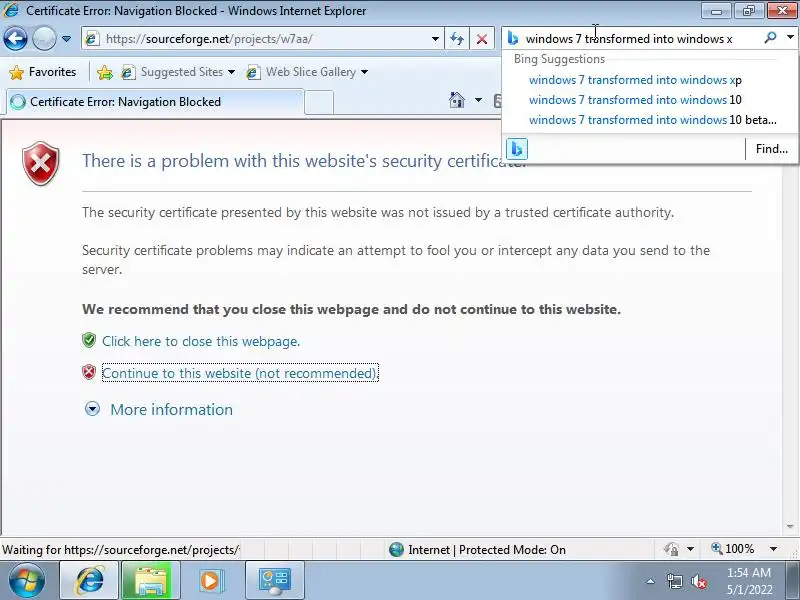Open the status bar security dropdown arrow
Viewport: 800px width, 600px height.
click(x=690, y=549)
